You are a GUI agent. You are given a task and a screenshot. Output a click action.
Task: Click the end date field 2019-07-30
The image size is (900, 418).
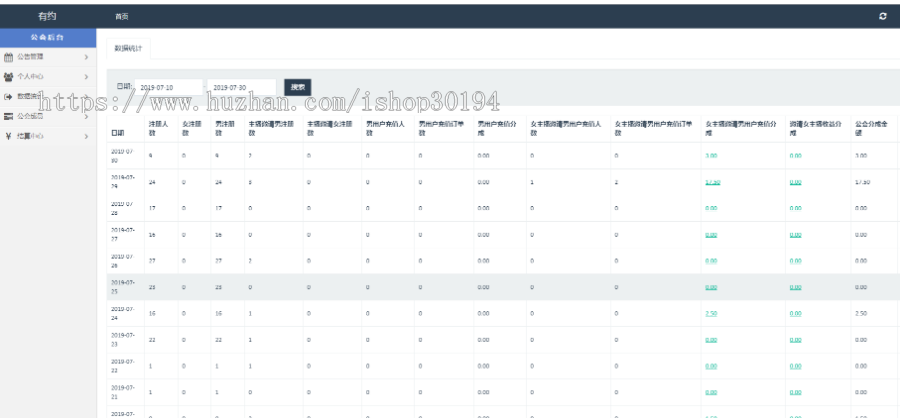pyautogui.click(x=242, y=87)
